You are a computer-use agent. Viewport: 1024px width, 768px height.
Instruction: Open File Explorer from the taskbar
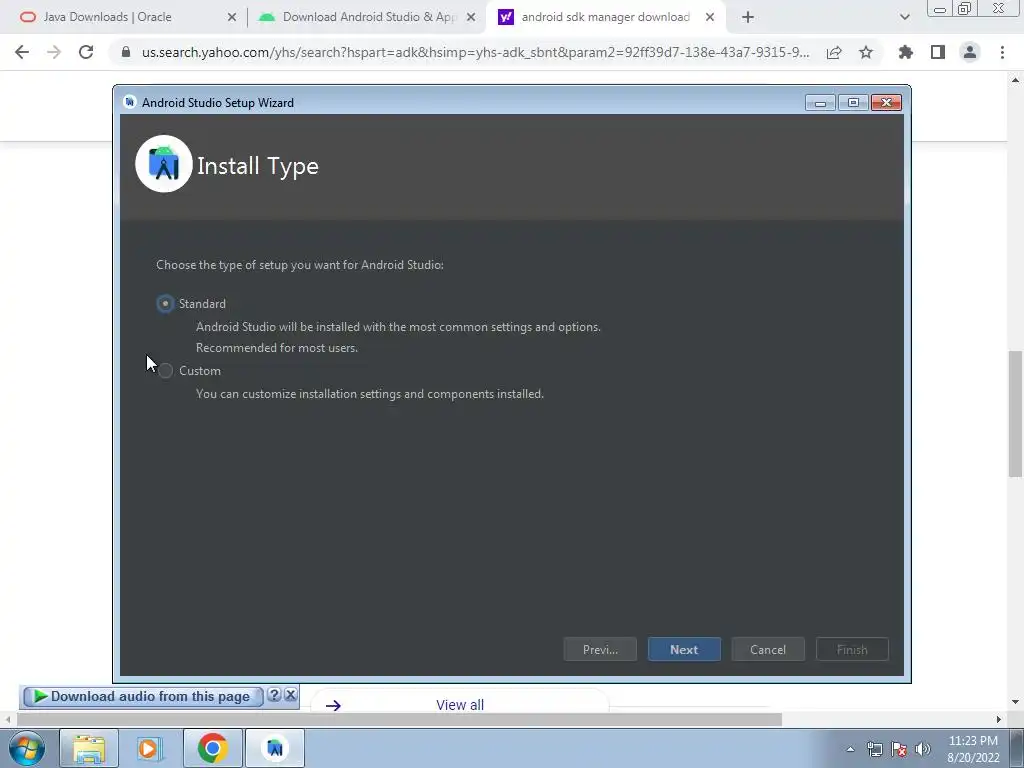click(x=89, y=748)
